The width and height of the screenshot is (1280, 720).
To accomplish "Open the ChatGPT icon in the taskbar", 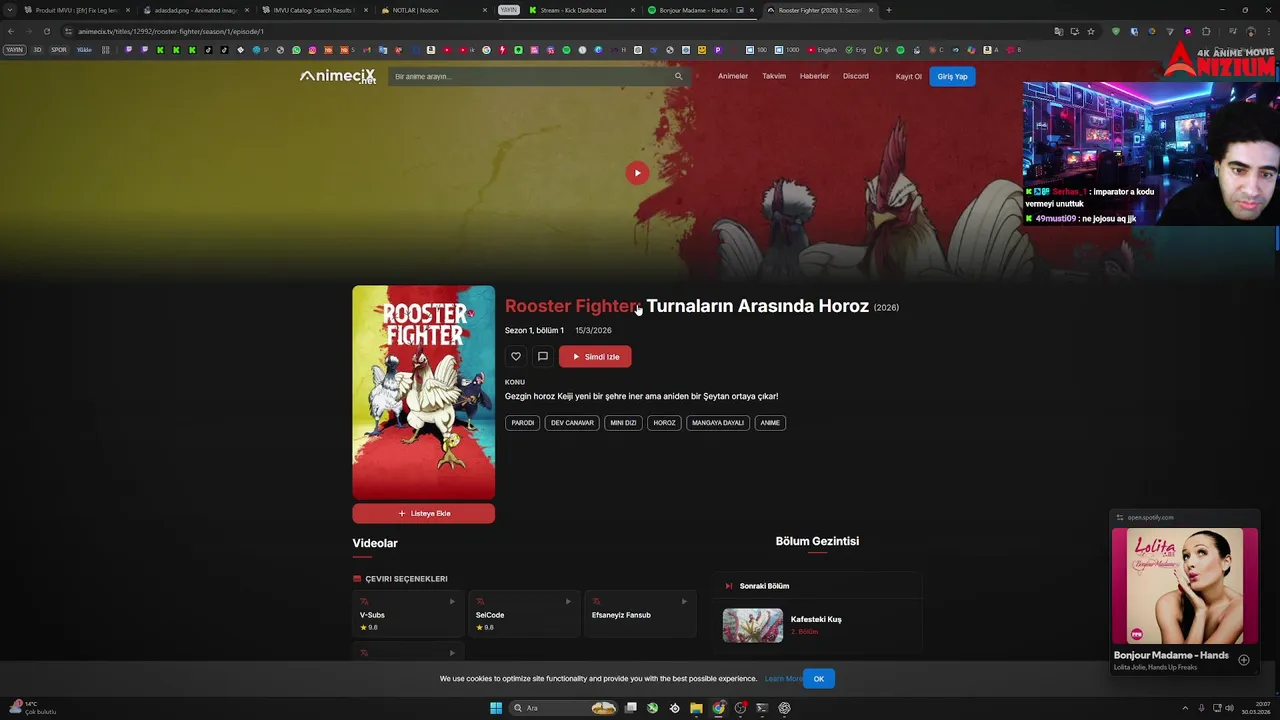I will point(784,708).
